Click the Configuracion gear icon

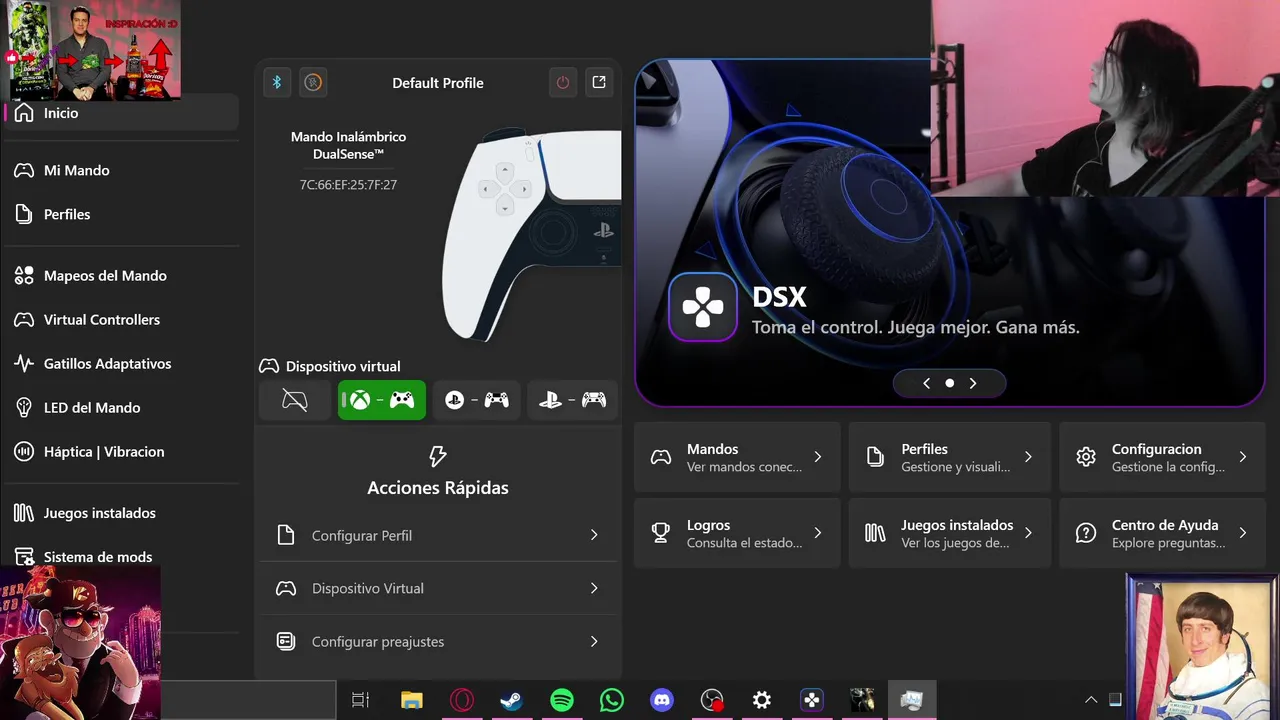pyautogui.click(x=1086, y=457)
